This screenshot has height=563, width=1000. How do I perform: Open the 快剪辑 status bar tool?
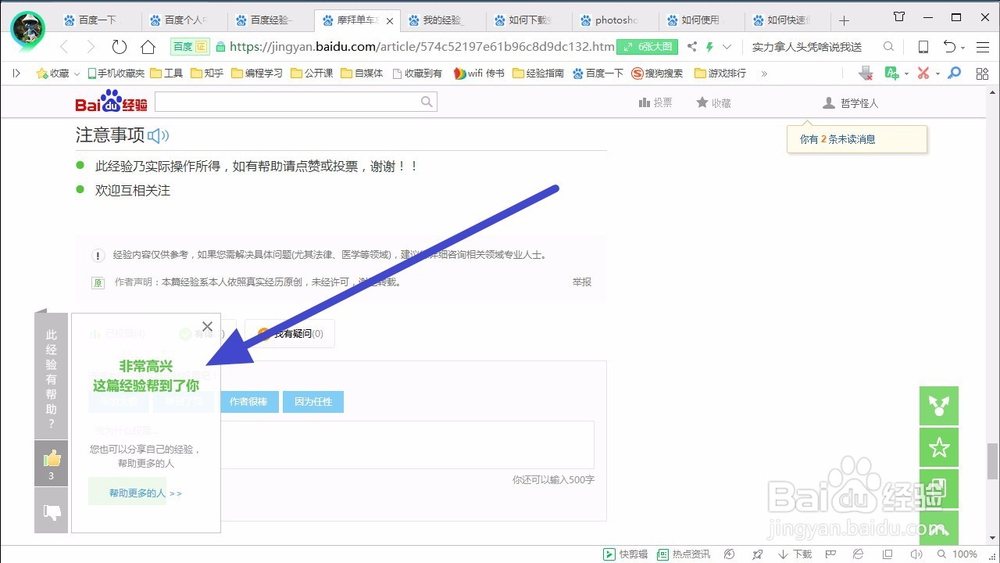[x=626, y=554]
